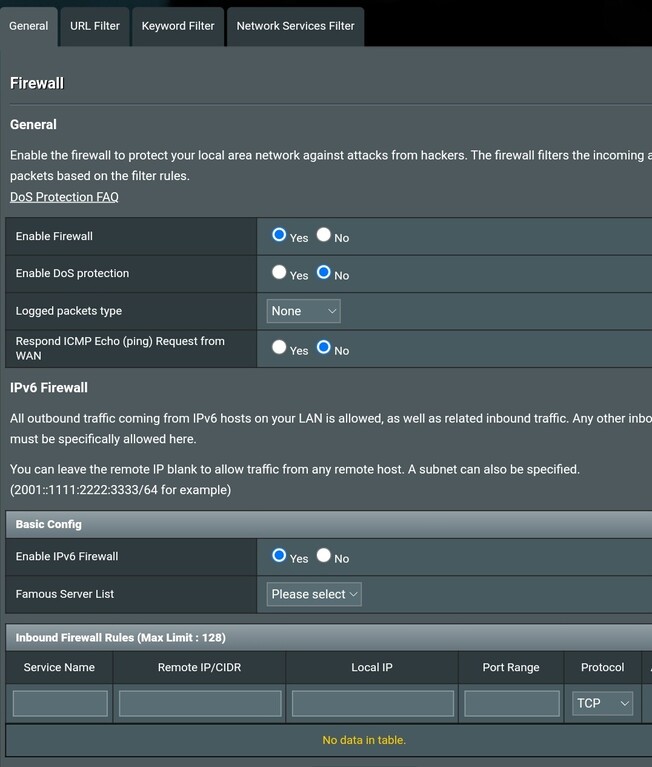The width and height of the screenshot is (652, 767).
Task: Select Yes for Enable IPv6 Firewall
Action: click(x=279, y=556)
